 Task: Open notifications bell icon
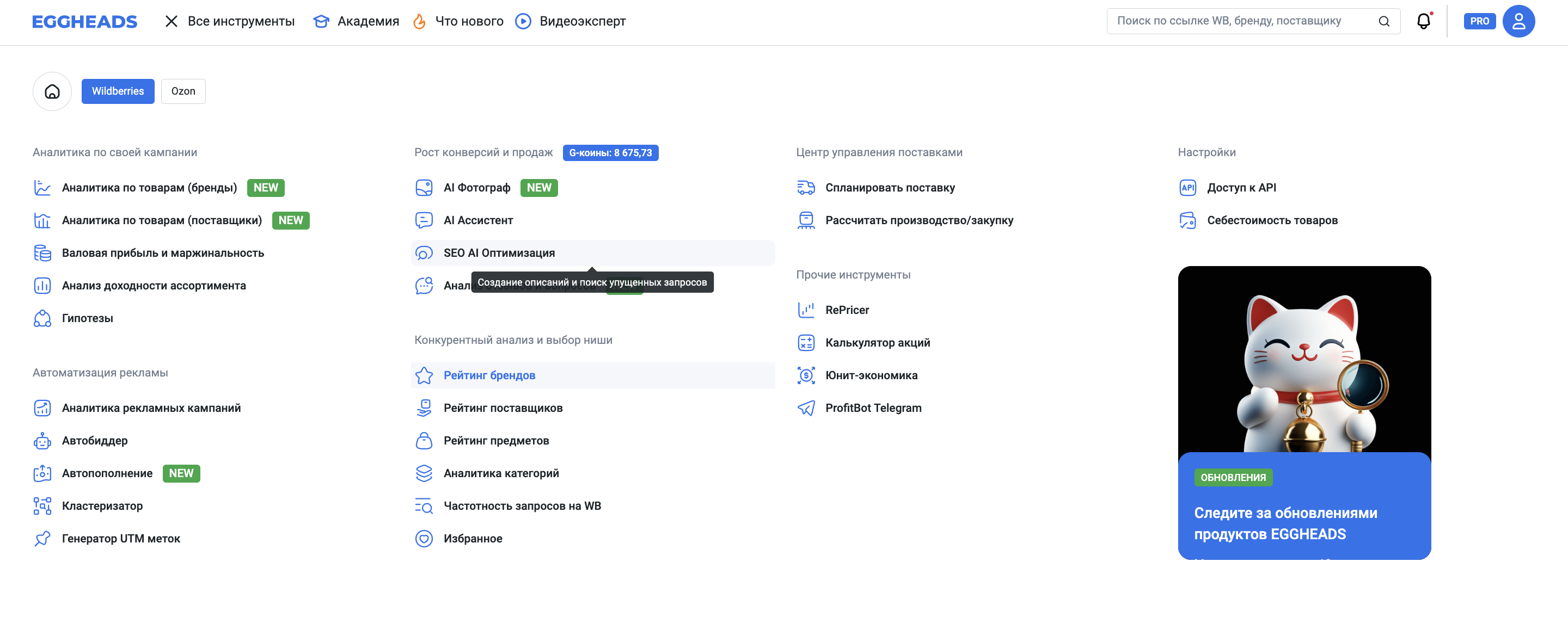[x=1424, y=21]
